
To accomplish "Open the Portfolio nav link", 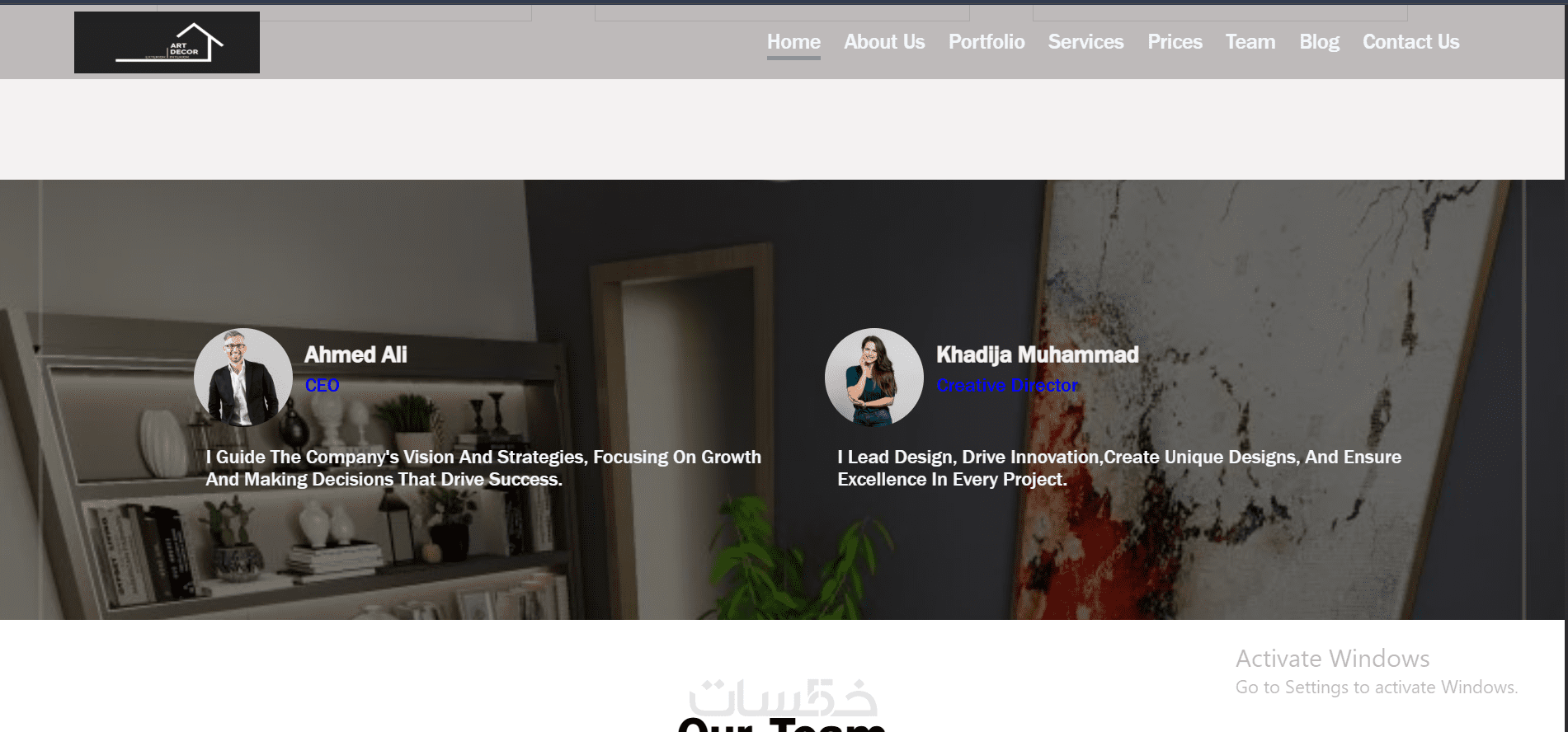I will tap(986, 42).
